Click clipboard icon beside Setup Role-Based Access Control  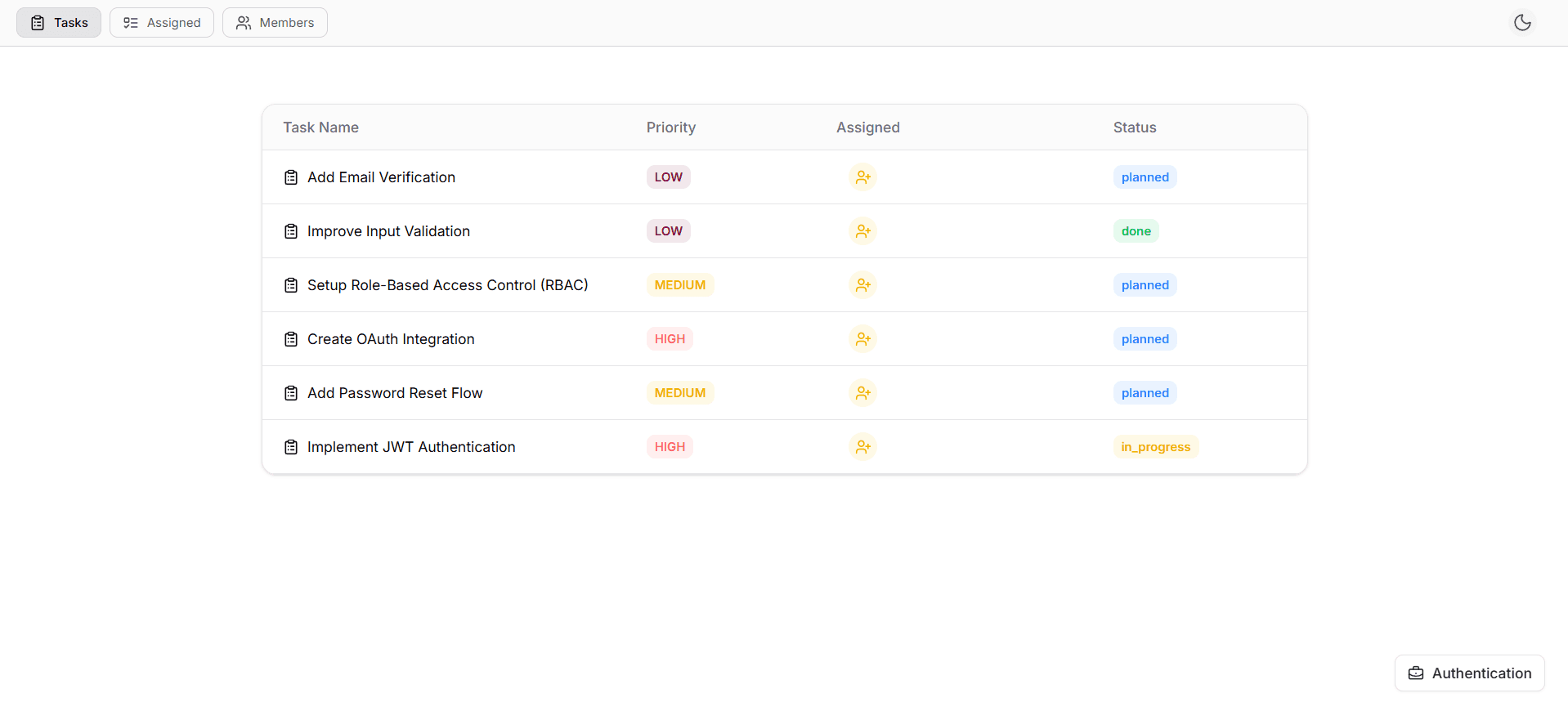click(291, 285)
